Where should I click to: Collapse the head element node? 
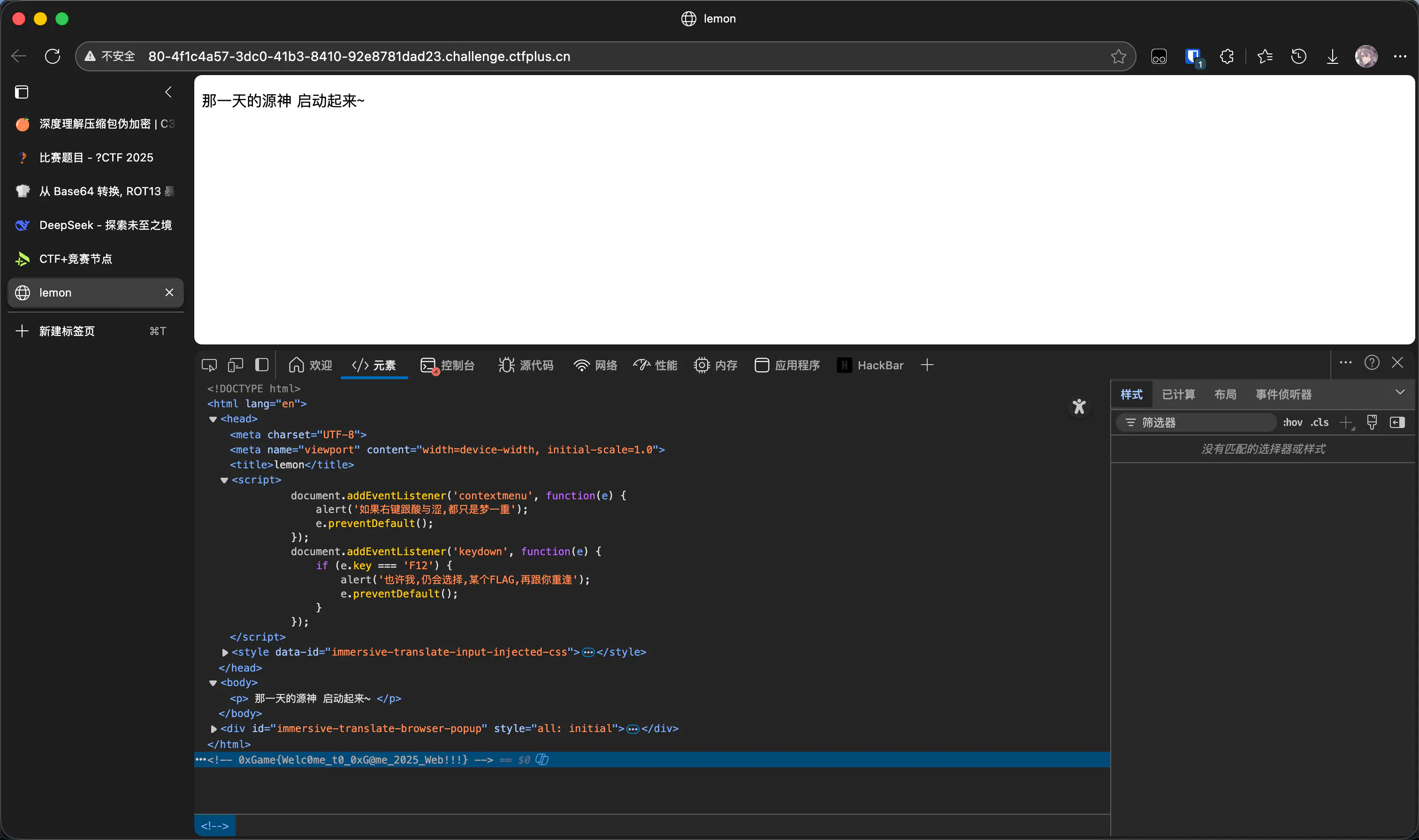pyautogui.click(x=213, y=419)
